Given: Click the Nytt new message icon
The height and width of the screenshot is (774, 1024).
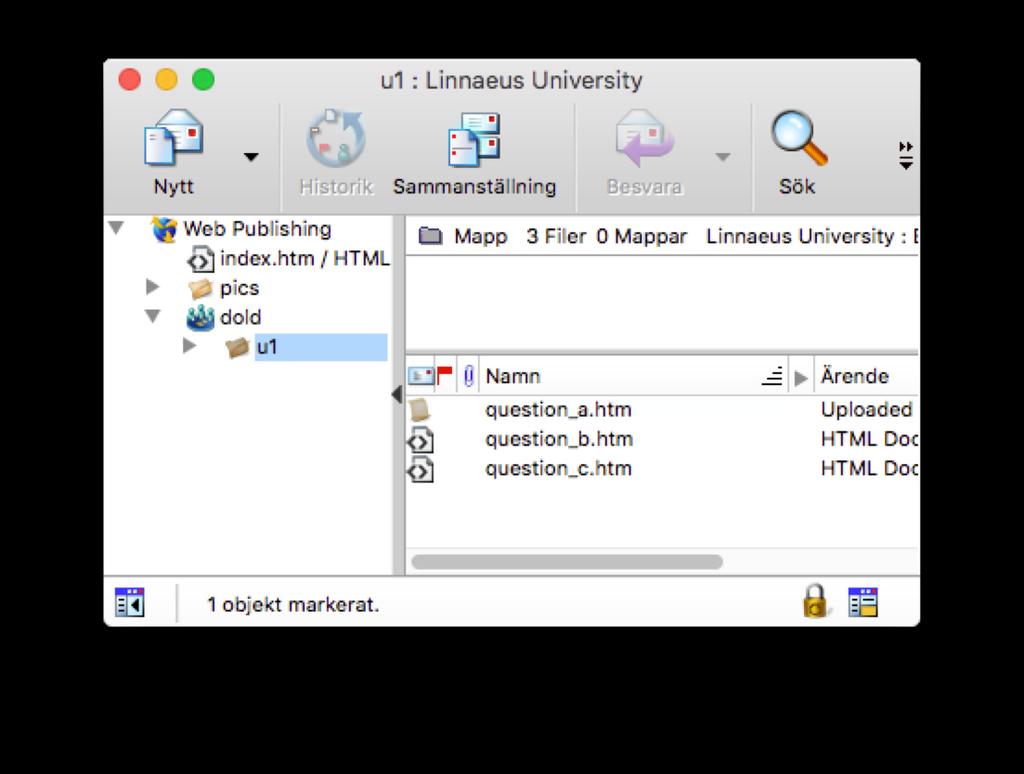Looking at the screenshot, I should click(174, 137).
